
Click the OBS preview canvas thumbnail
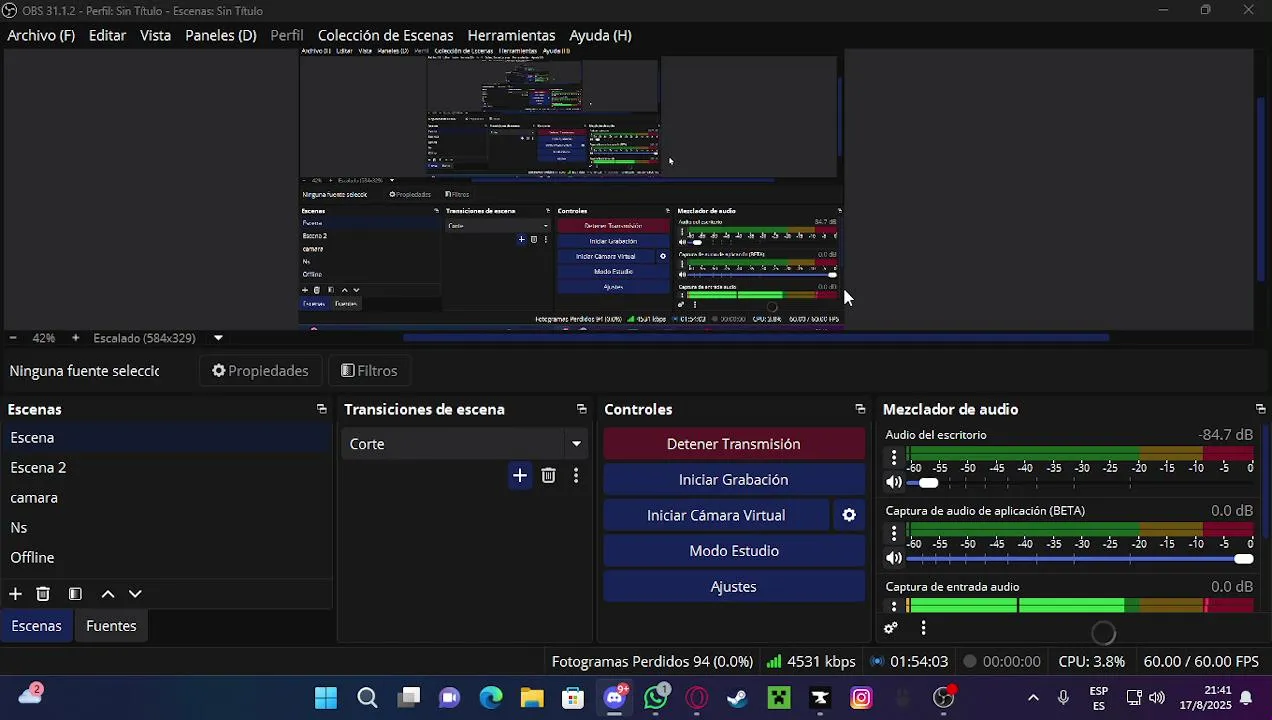click(570, 188)
